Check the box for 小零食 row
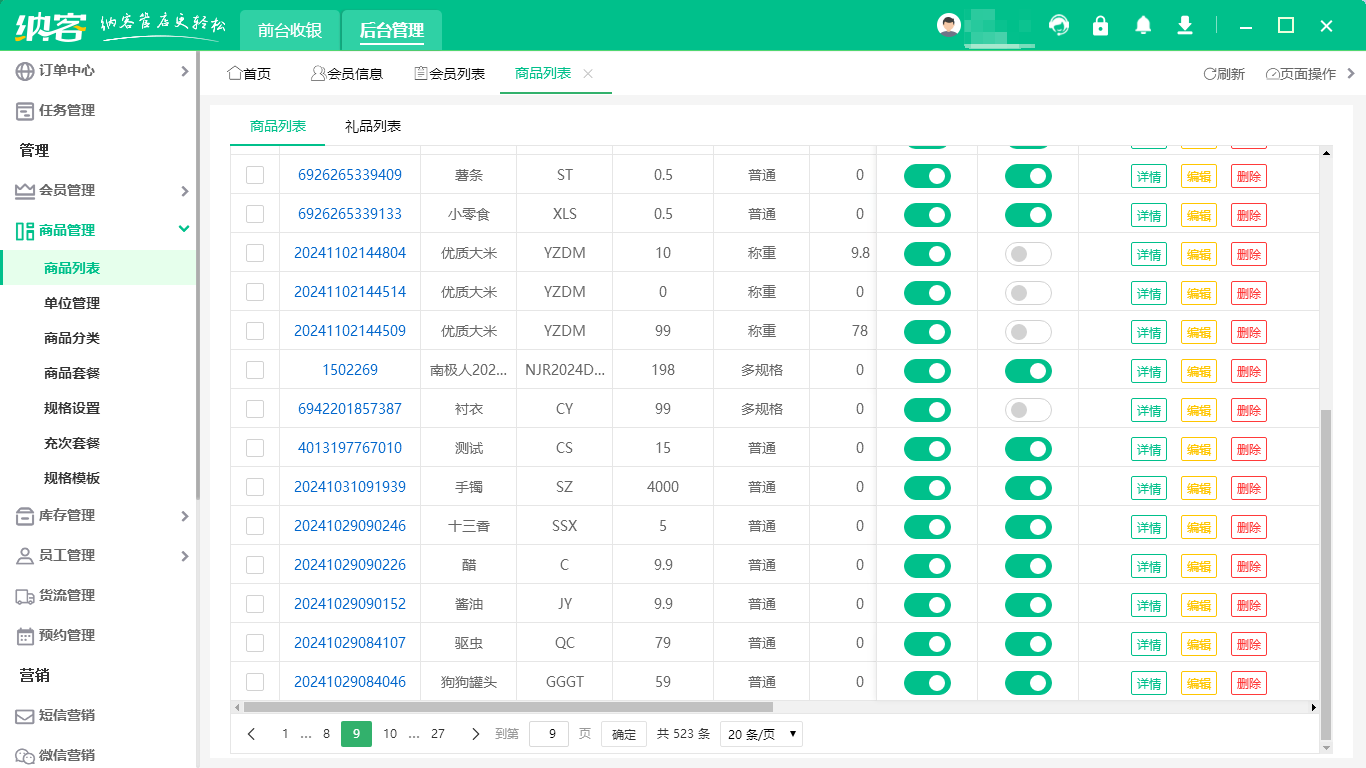Viewport: 1366px width, 768px height. click(x=255, y=214)
